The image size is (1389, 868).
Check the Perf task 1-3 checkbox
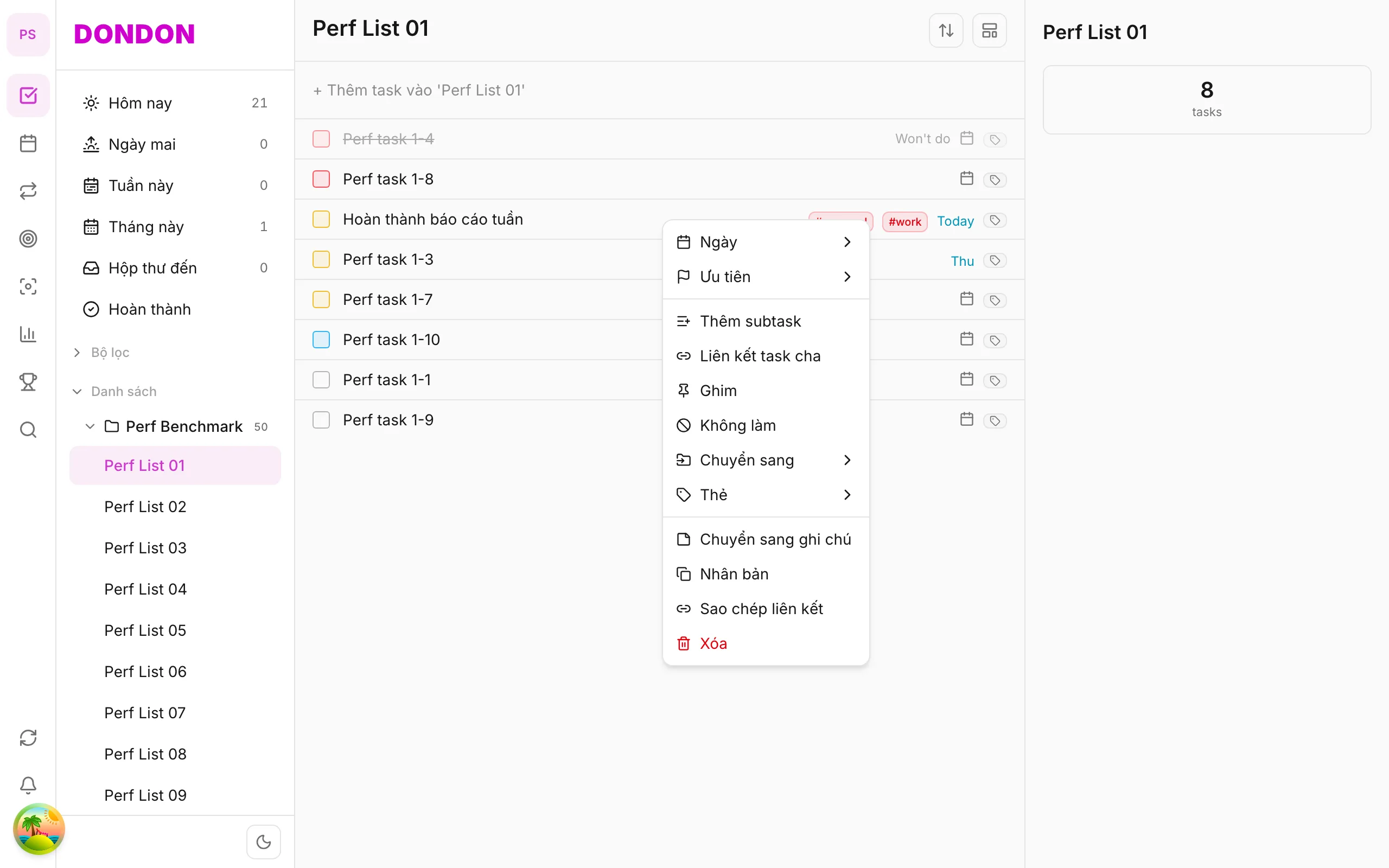point(321,259)
